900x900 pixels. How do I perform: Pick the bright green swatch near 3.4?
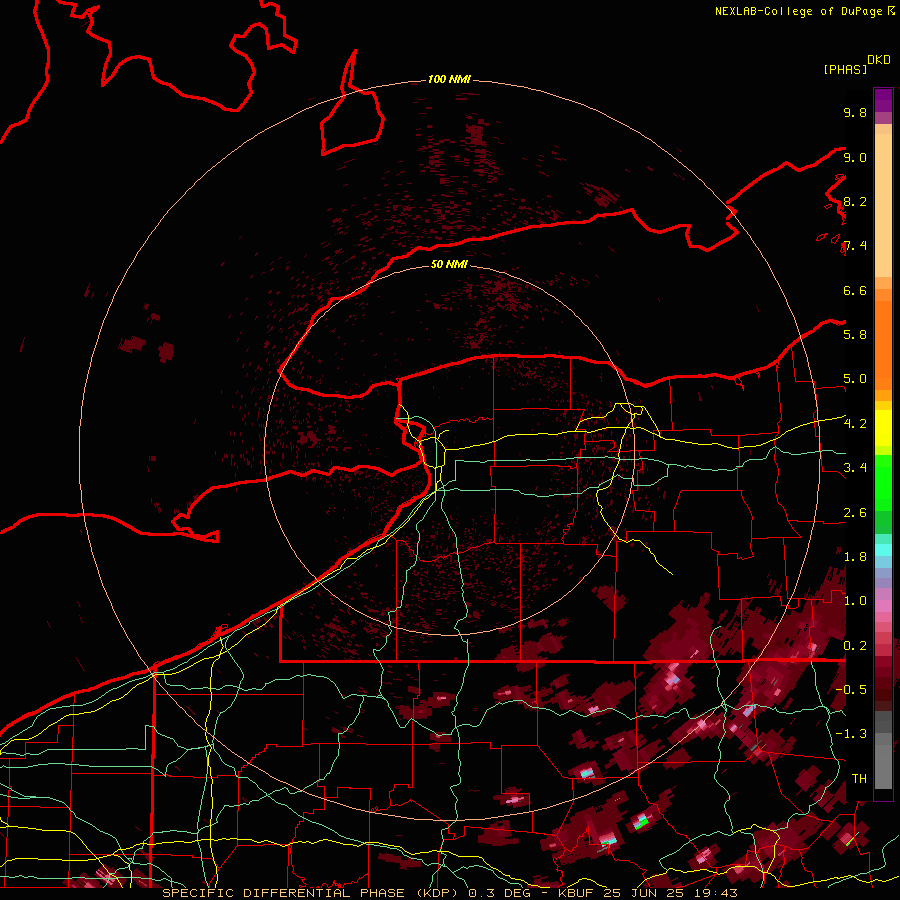point(883,485)
